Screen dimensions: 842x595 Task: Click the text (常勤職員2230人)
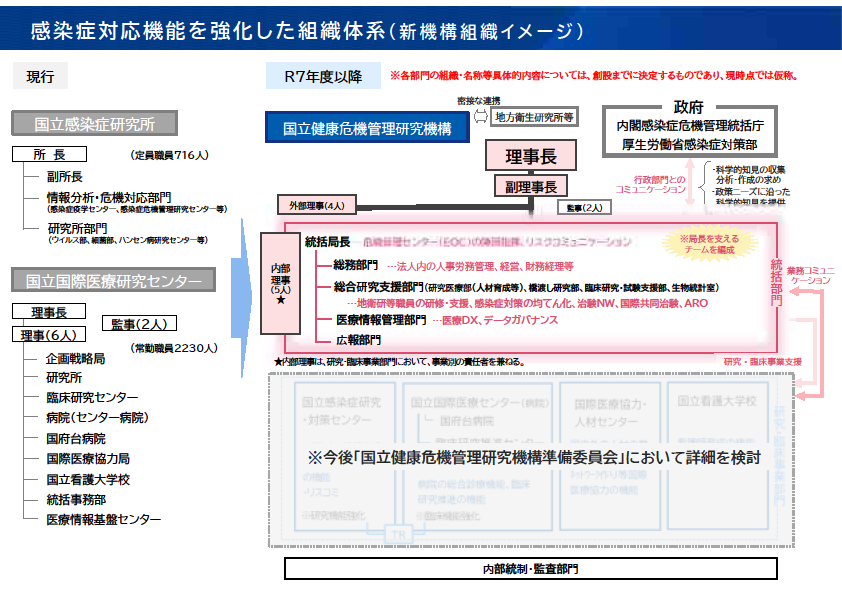tap(174, 348)
